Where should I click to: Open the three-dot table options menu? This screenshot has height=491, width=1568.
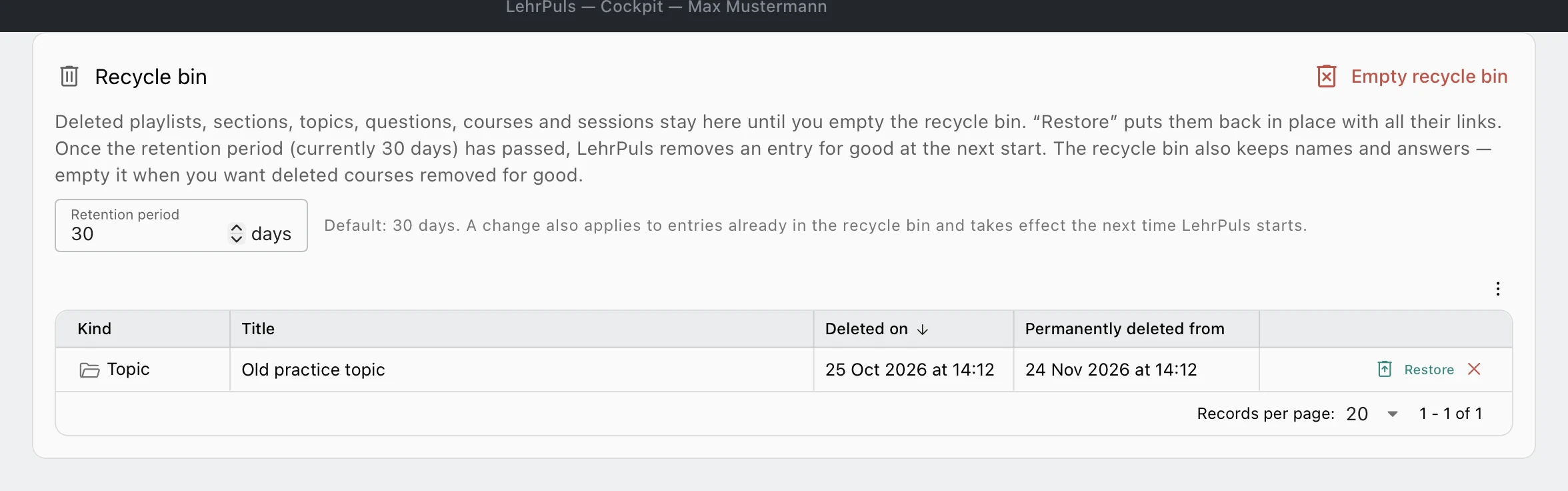[x=1498, y=289]
